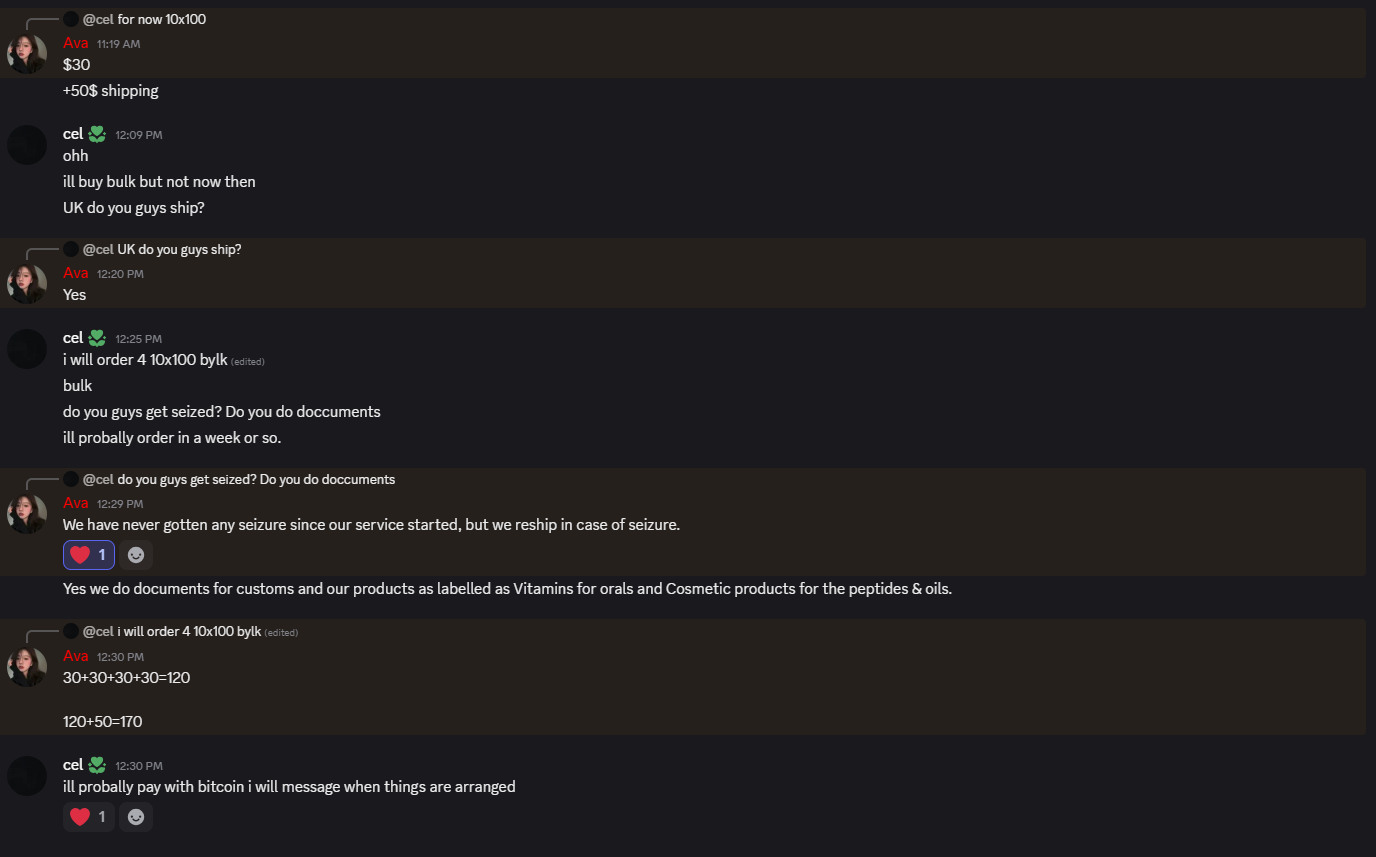Toggle heart reaction on the seizure reship message
The height and width of the screenshot is (857, 1376).
89,555
